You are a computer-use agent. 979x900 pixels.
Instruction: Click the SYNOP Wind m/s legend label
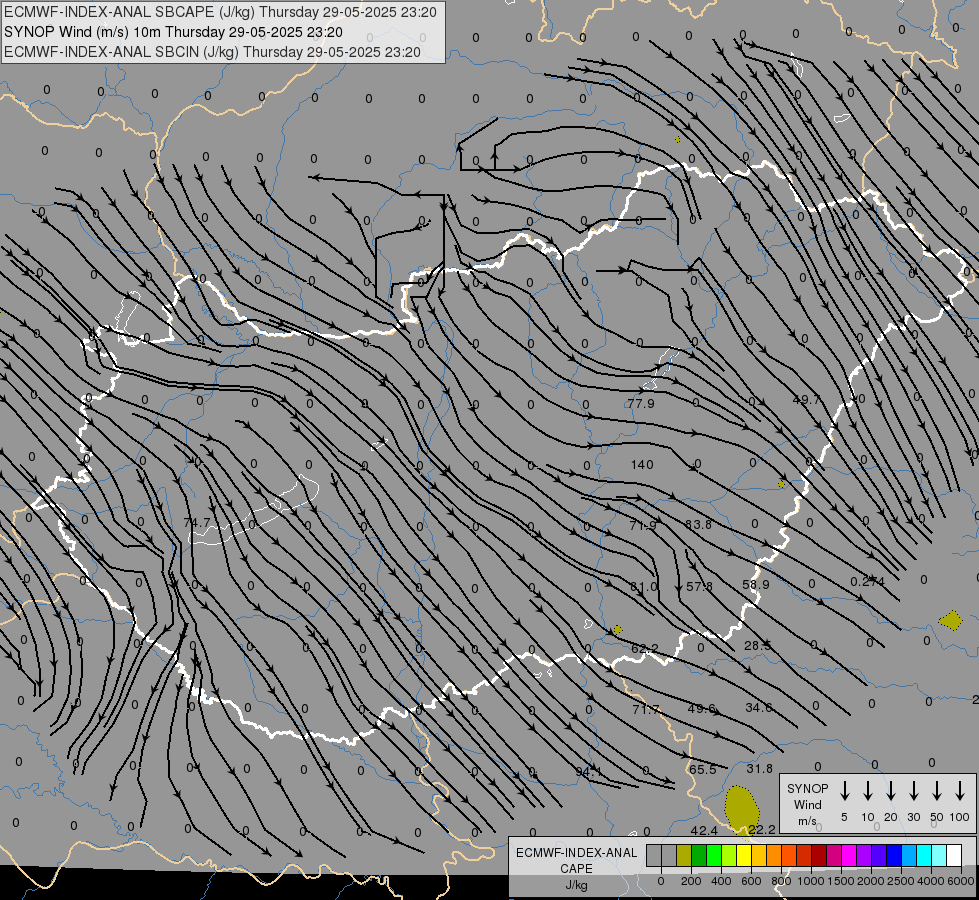(x=807, y=804)
